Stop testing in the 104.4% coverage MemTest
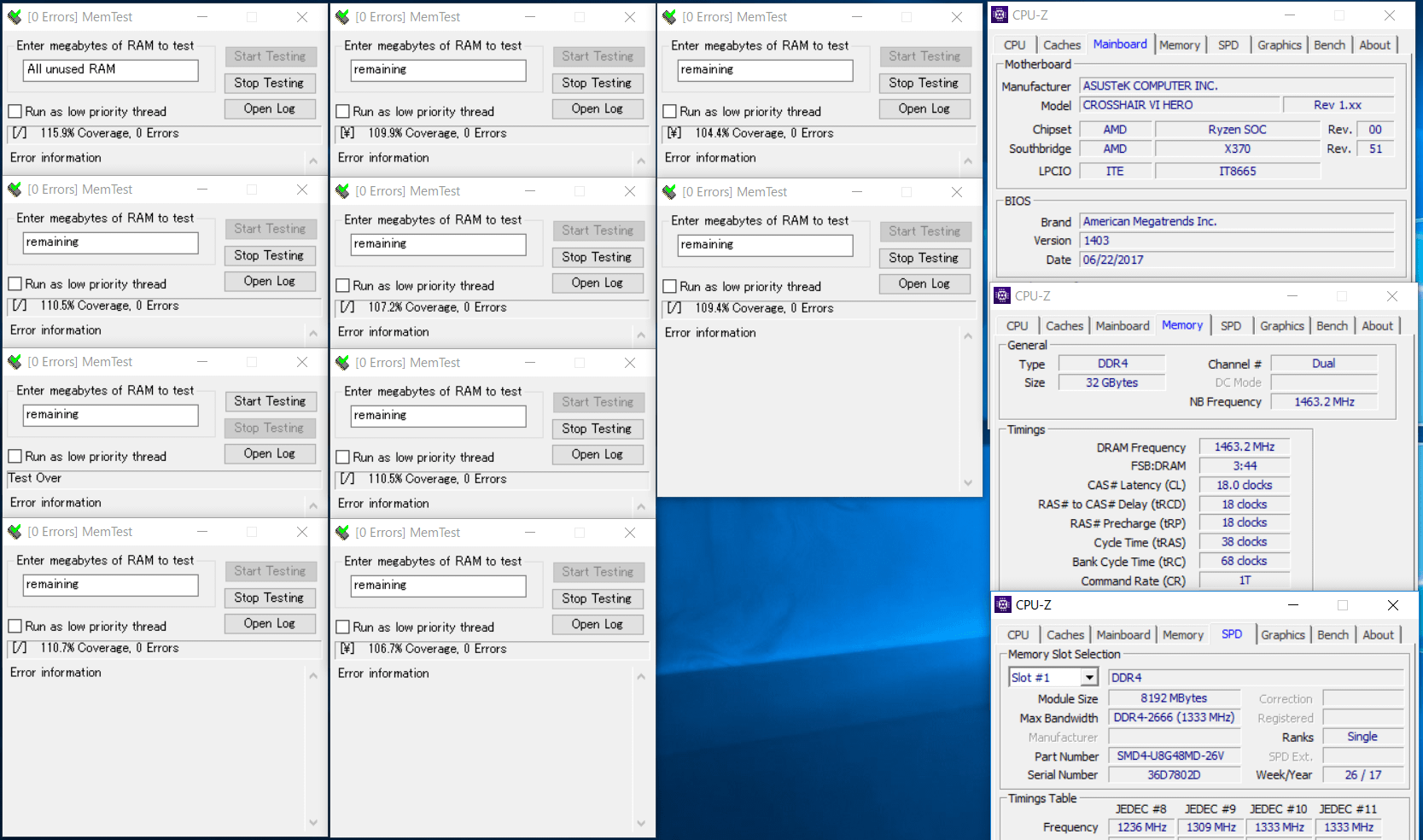Screen dimensions: 1423x840 click(x=924, y=83)
